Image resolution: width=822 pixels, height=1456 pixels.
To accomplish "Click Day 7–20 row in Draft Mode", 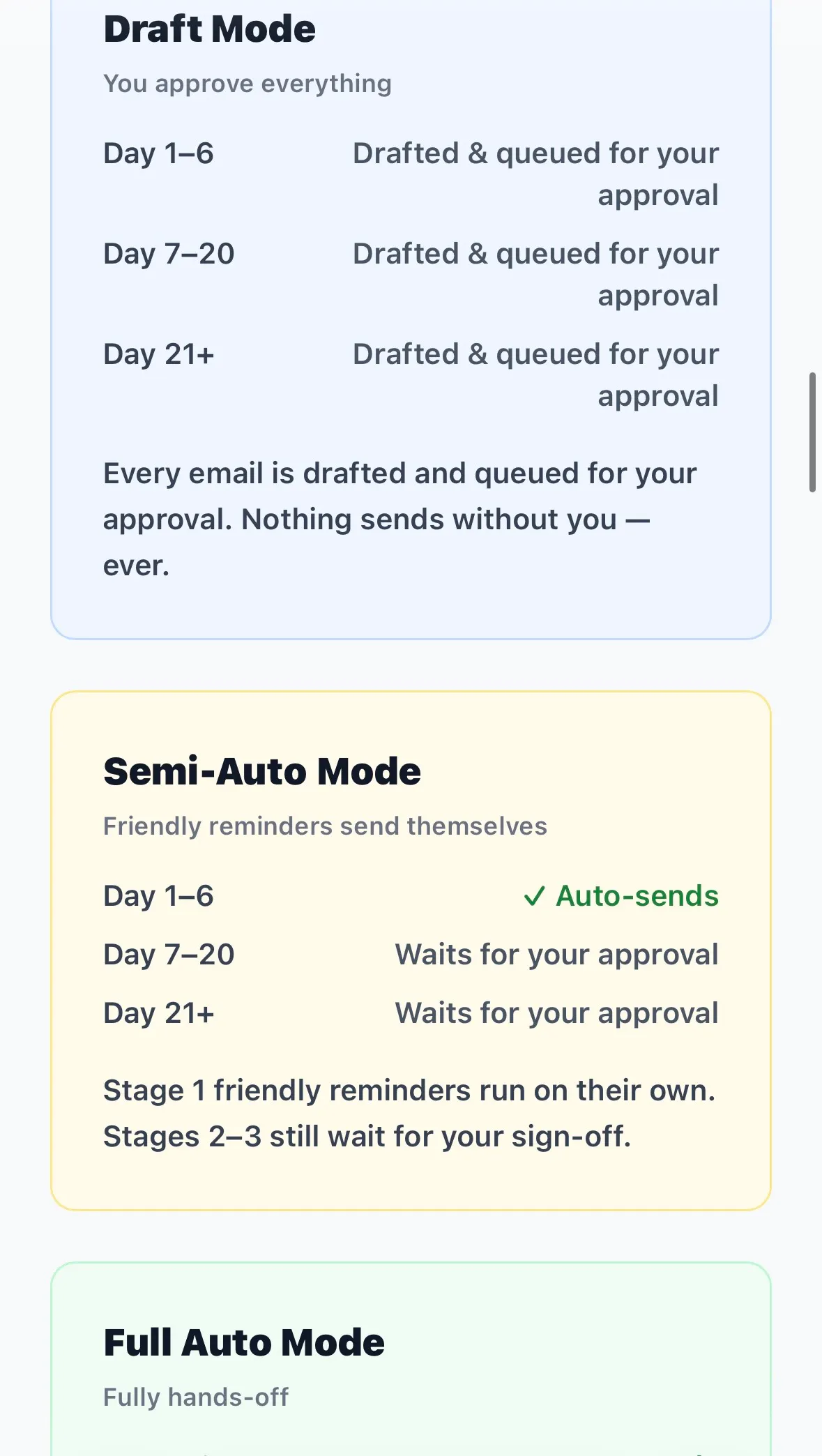I will pos(411,275).
